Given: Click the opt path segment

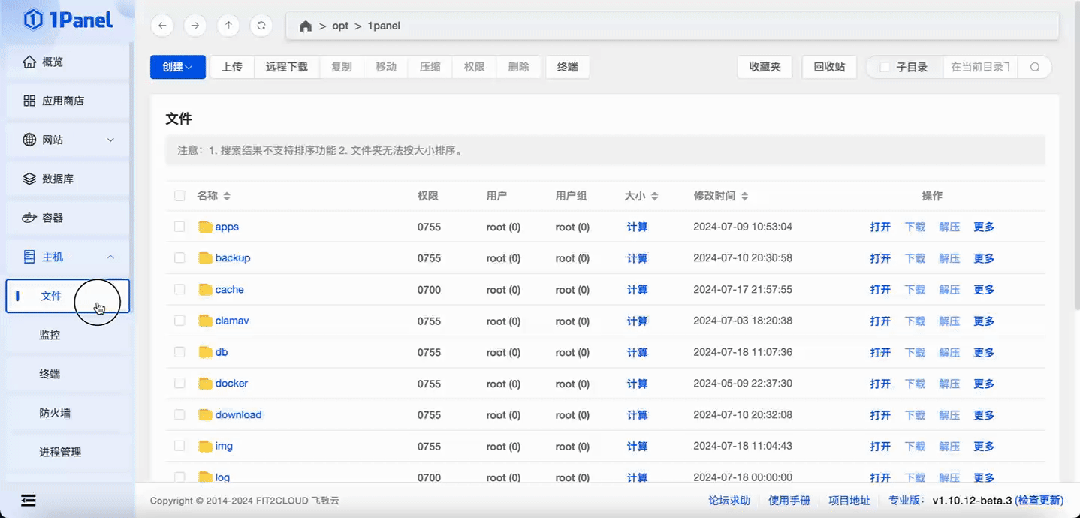Looking at the screenshot, I should [x=340, y=26].
